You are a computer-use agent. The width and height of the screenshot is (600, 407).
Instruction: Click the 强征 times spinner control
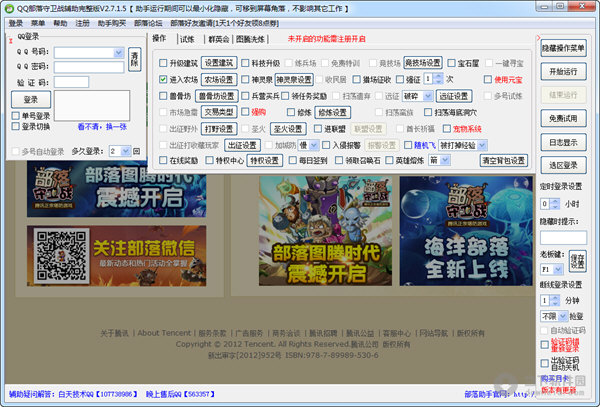(x=439, y=79)
